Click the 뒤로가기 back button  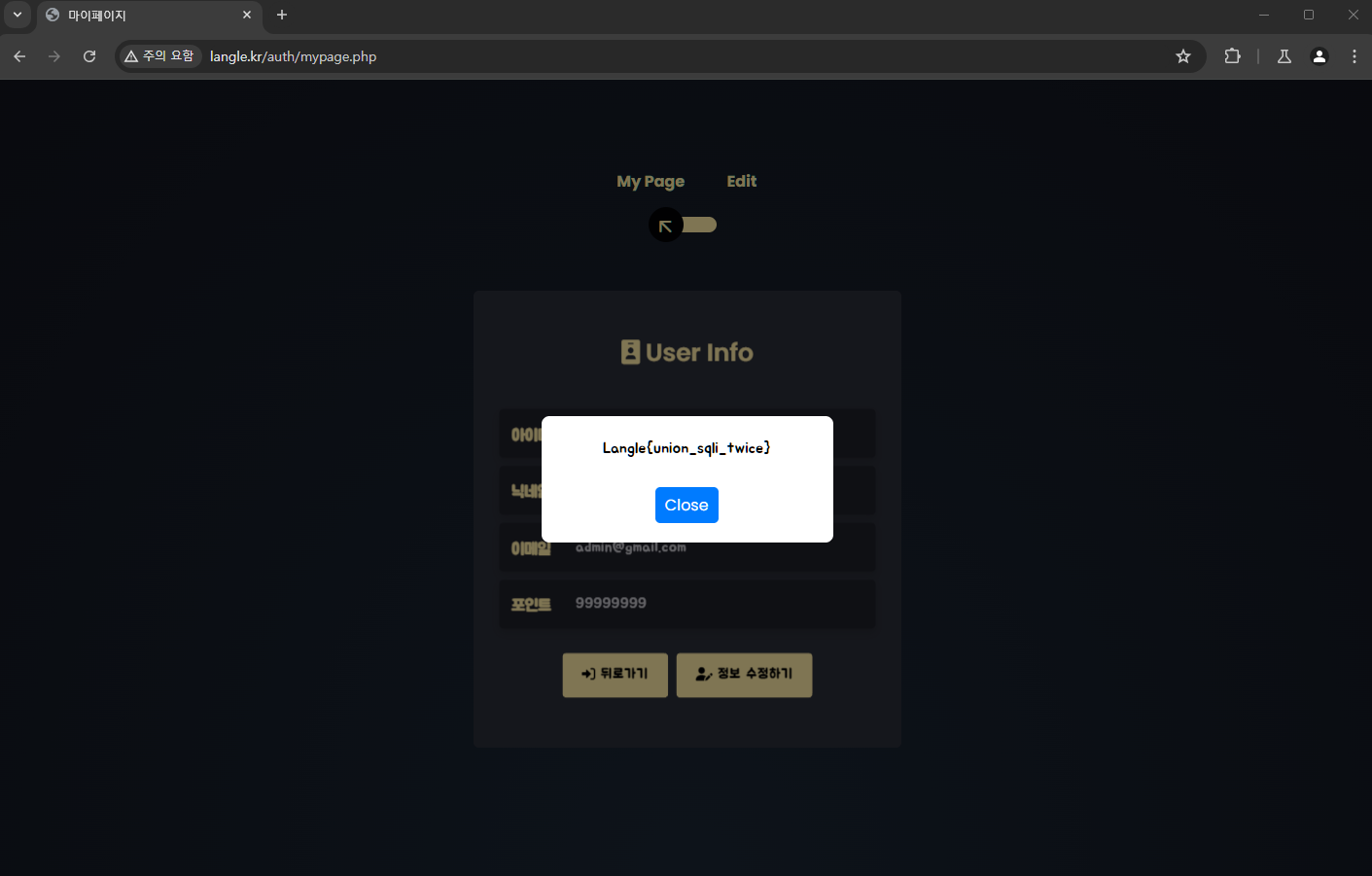(x=616, y=675)
